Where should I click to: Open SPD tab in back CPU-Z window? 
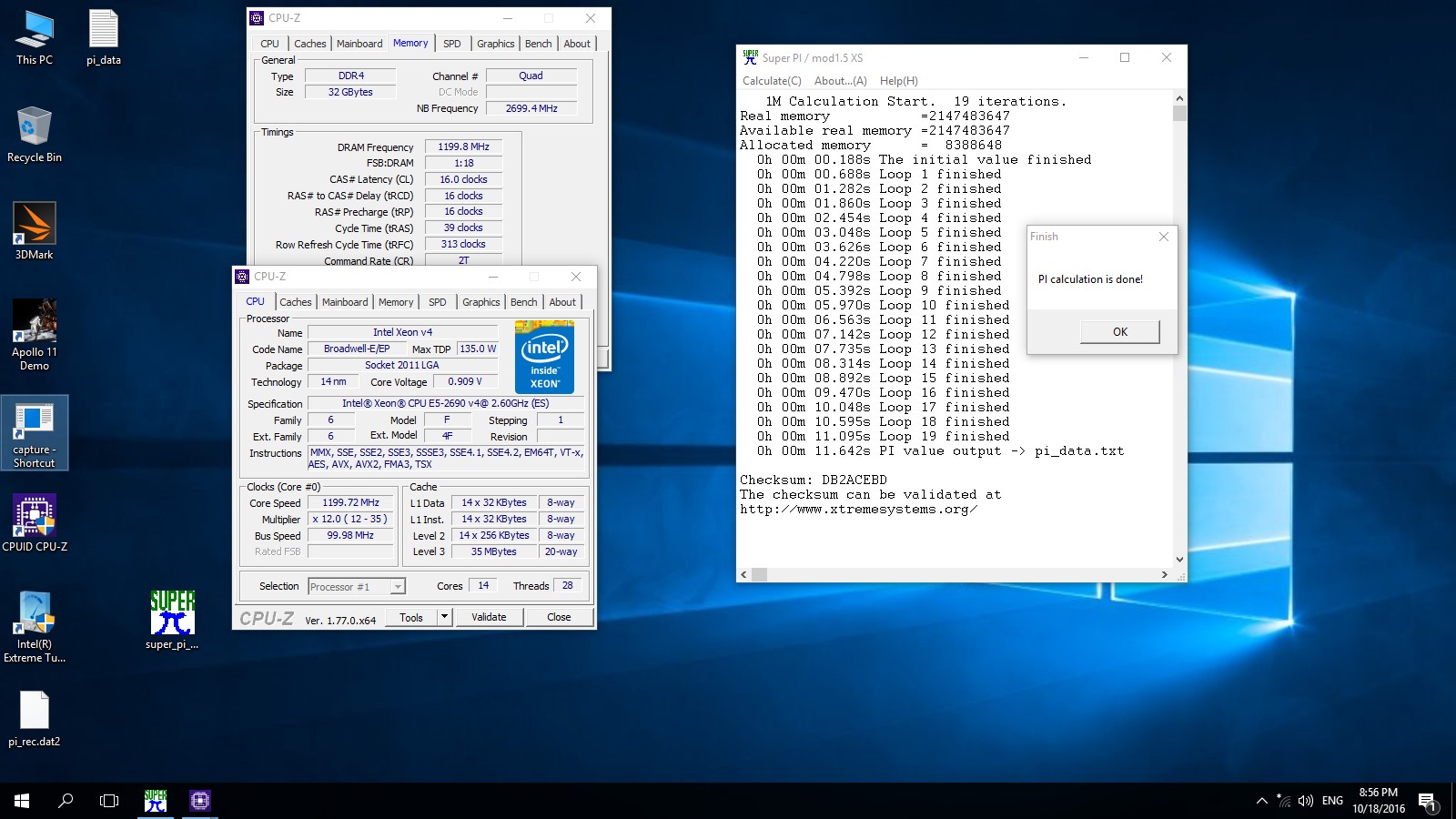(x=452, y=44)
